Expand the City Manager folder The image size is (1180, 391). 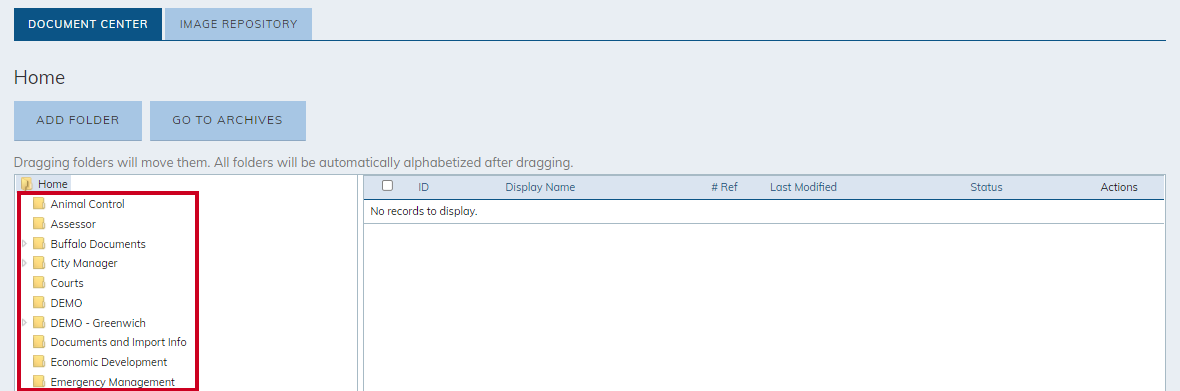click(25, 263)
